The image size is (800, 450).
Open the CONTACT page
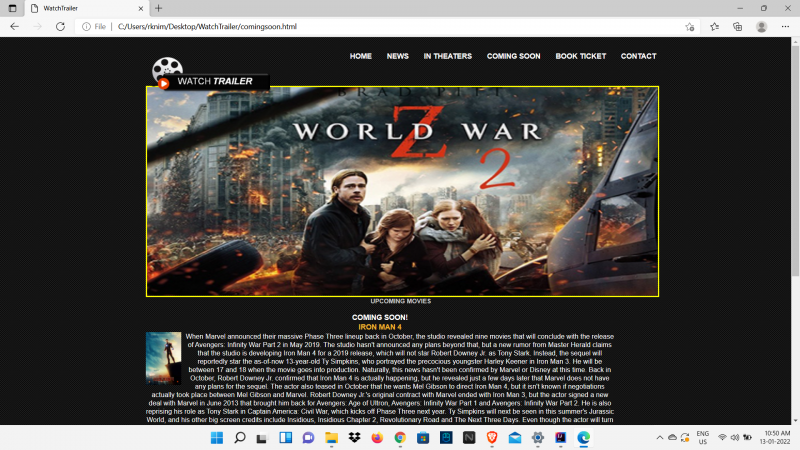click(638, 56)
